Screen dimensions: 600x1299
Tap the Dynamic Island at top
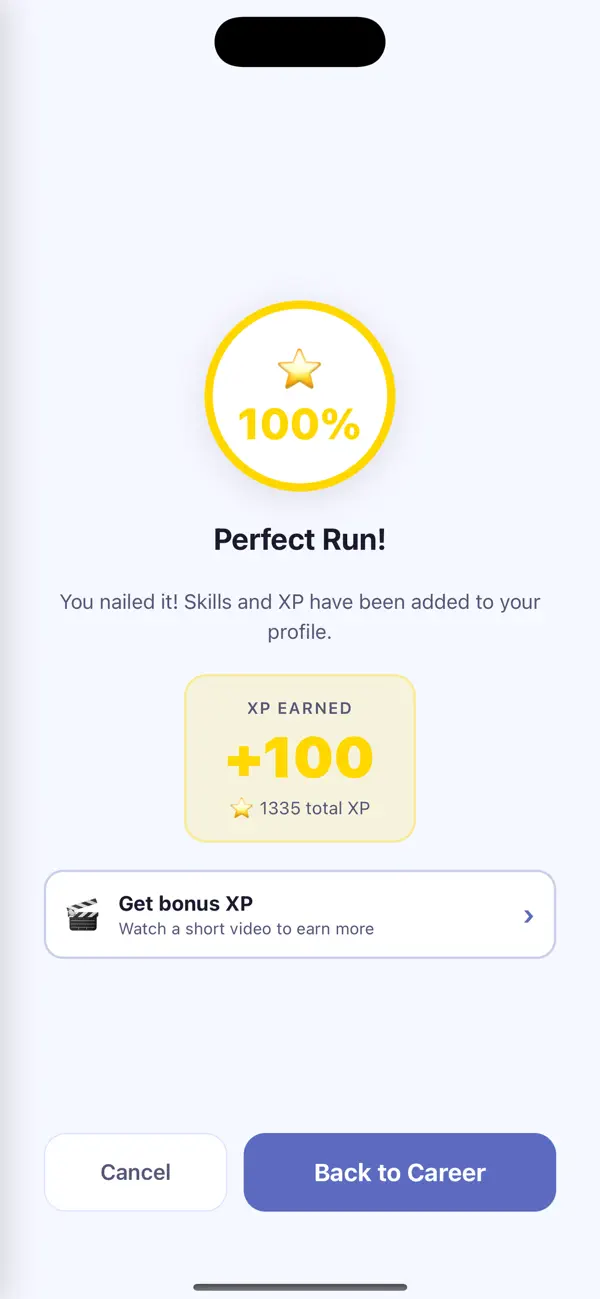tap(300, 42)
